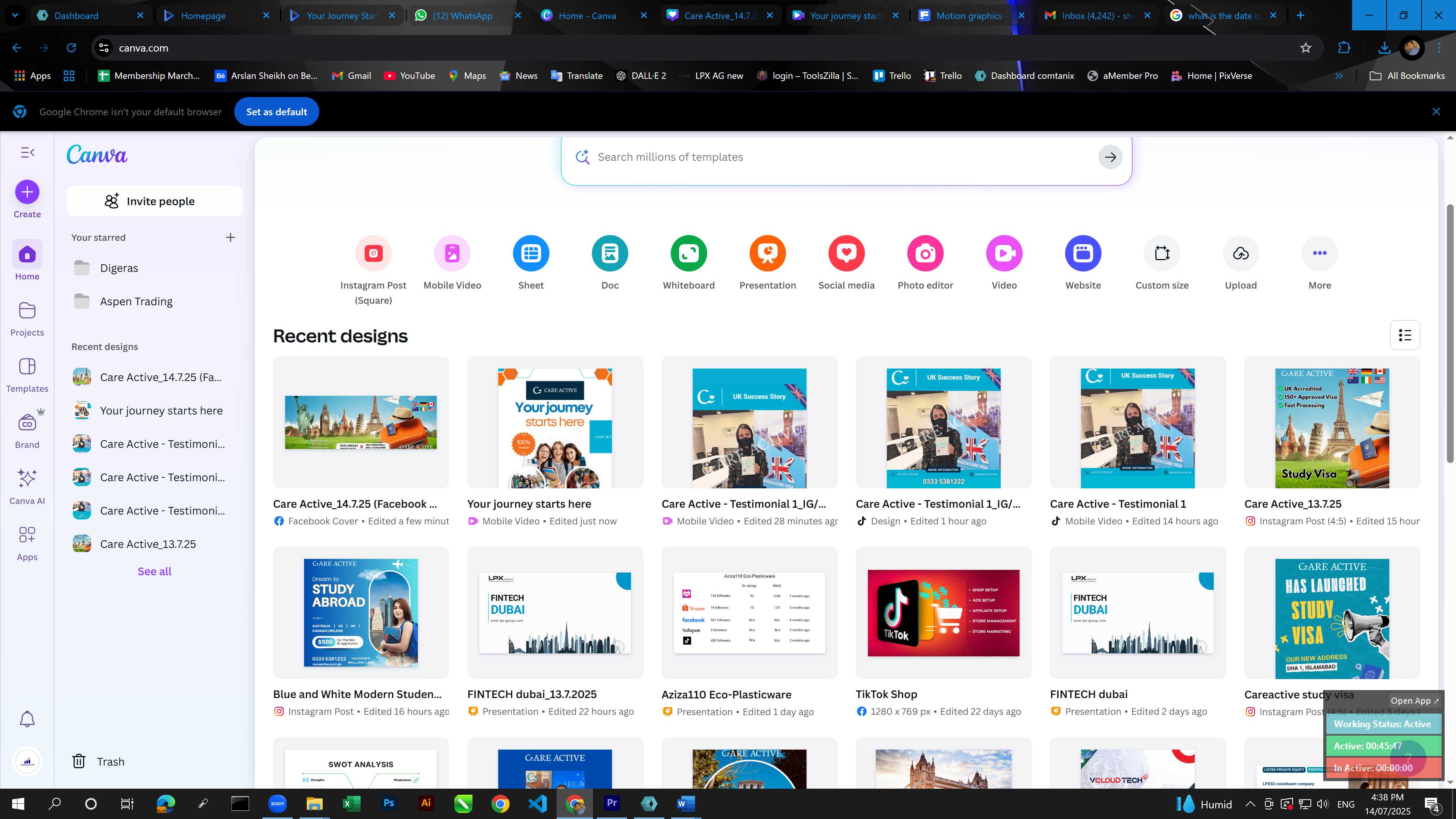This screenshot has height=819, width=1456.
Task: Open Projects in Canva sidebar
Action: (x=27, y=319)
